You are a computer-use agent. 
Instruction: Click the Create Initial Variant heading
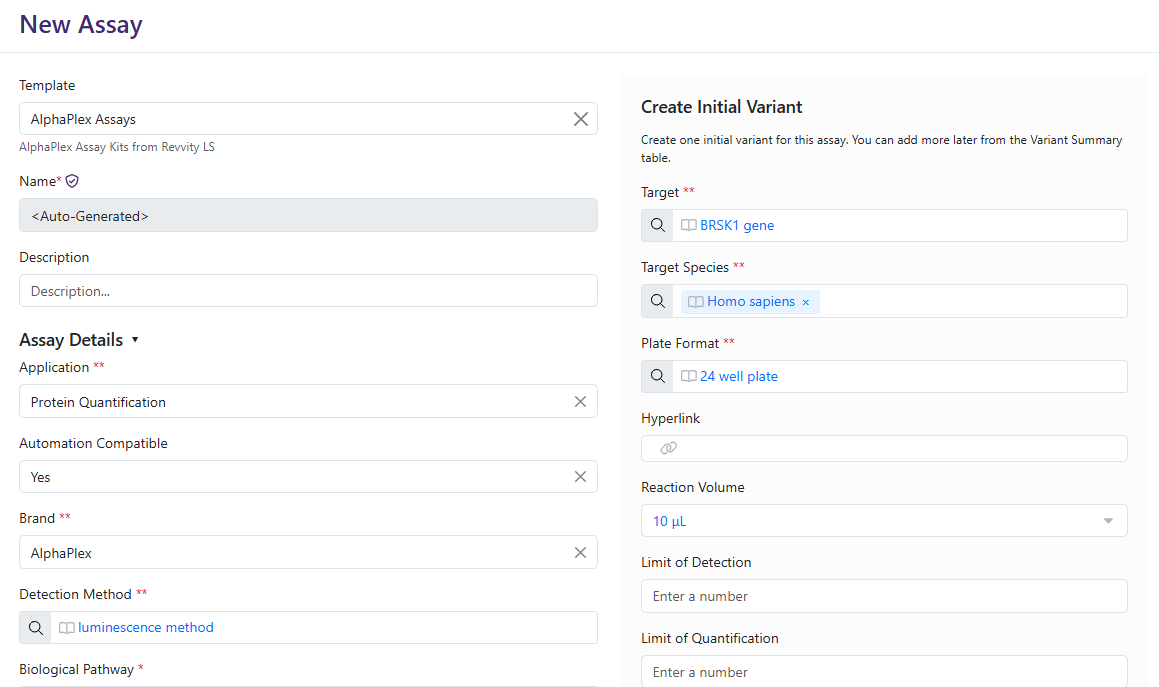pos(721,107)
